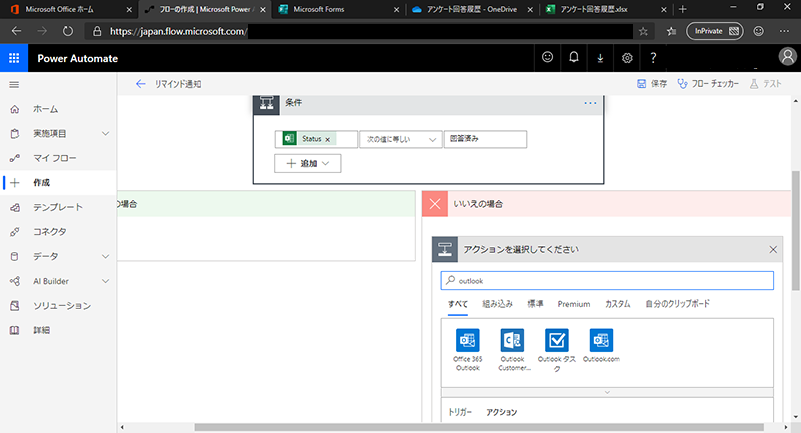Switch to the Premium filter tab

574,304
